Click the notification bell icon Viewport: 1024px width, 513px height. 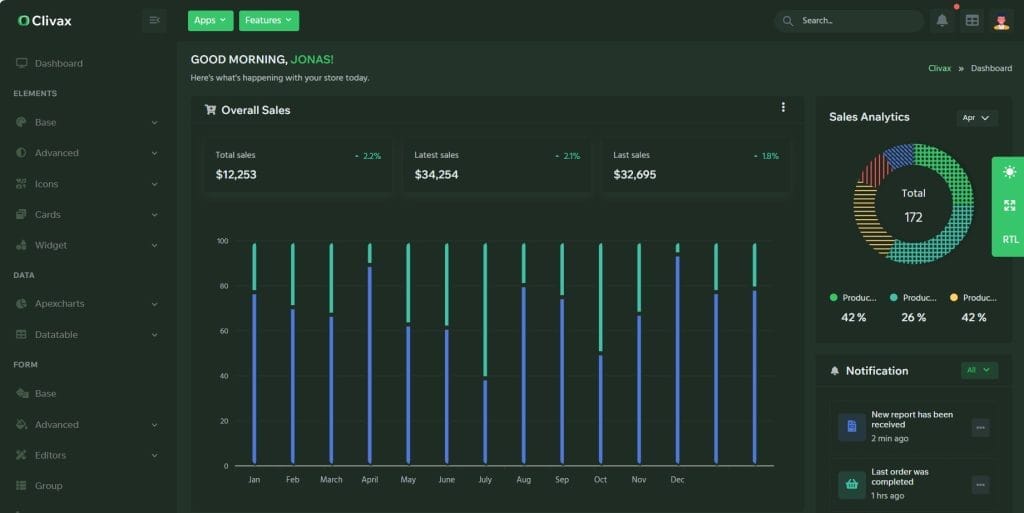942,21
